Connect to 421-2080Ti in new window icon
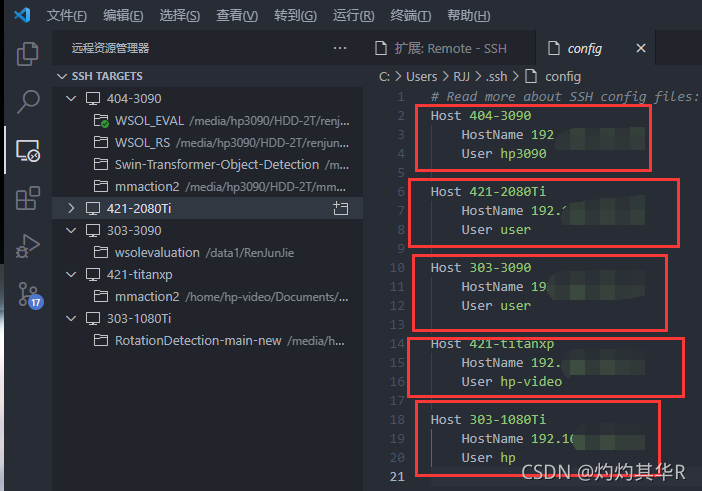This screenshot has height=491, width=702. 340,209
